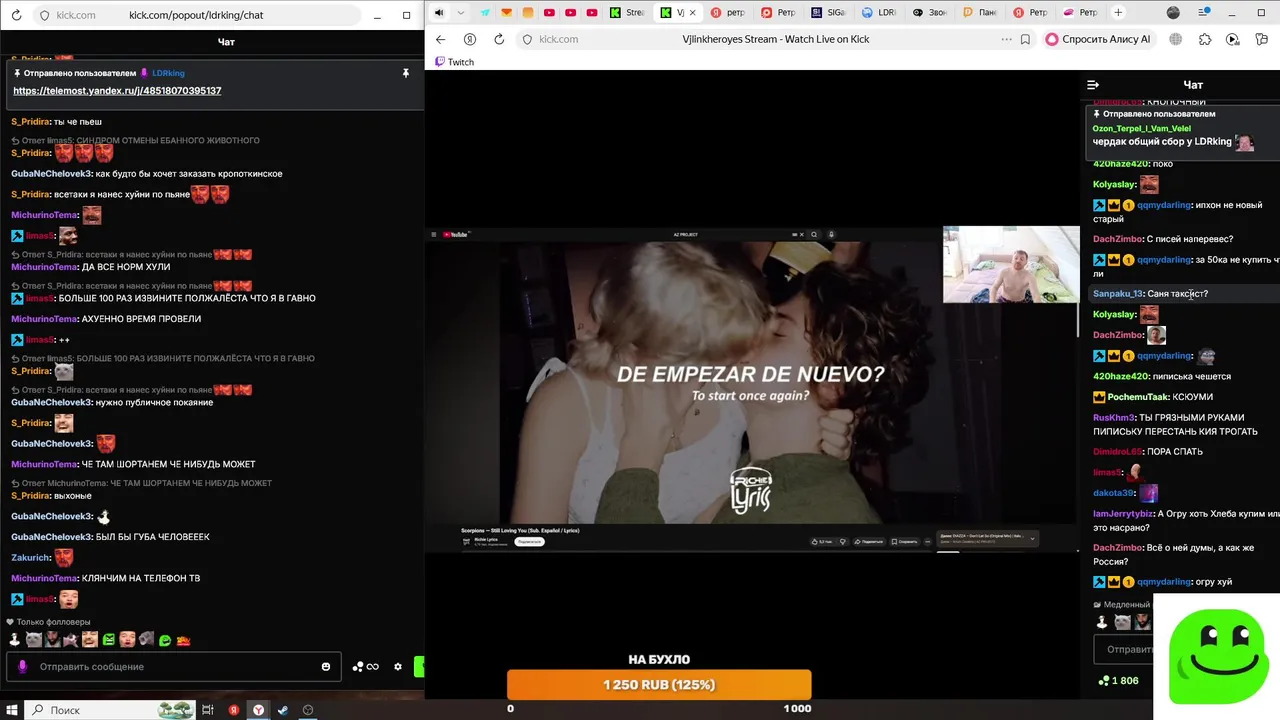This screenshot has height=720, width=1280.
Task: Click the 'НА БУХЛО' donation progress bar
Action: [659, 685]
